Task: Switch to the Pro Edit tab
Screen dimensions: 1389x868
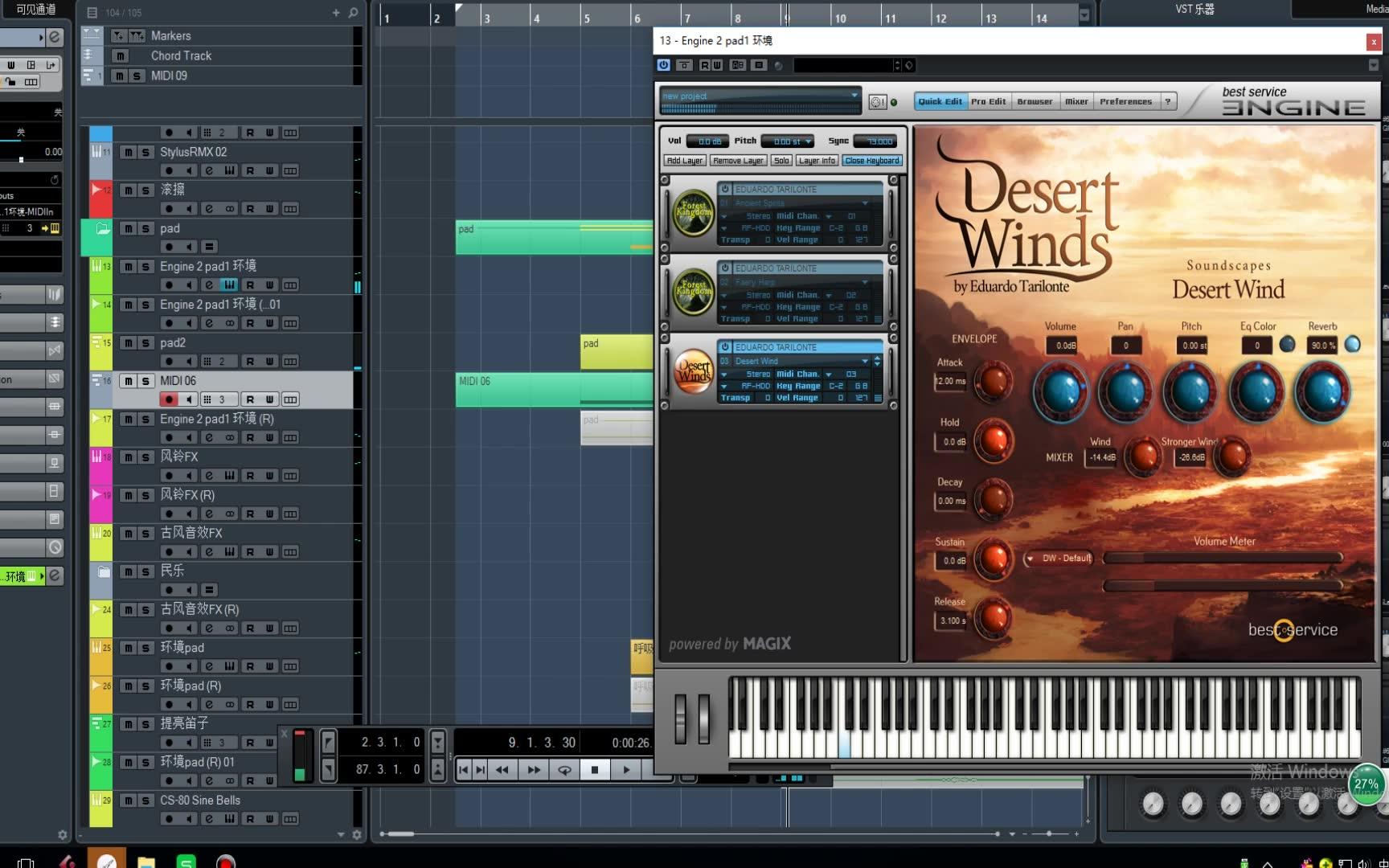Action: pyautogui.click(x=988, y=102)
